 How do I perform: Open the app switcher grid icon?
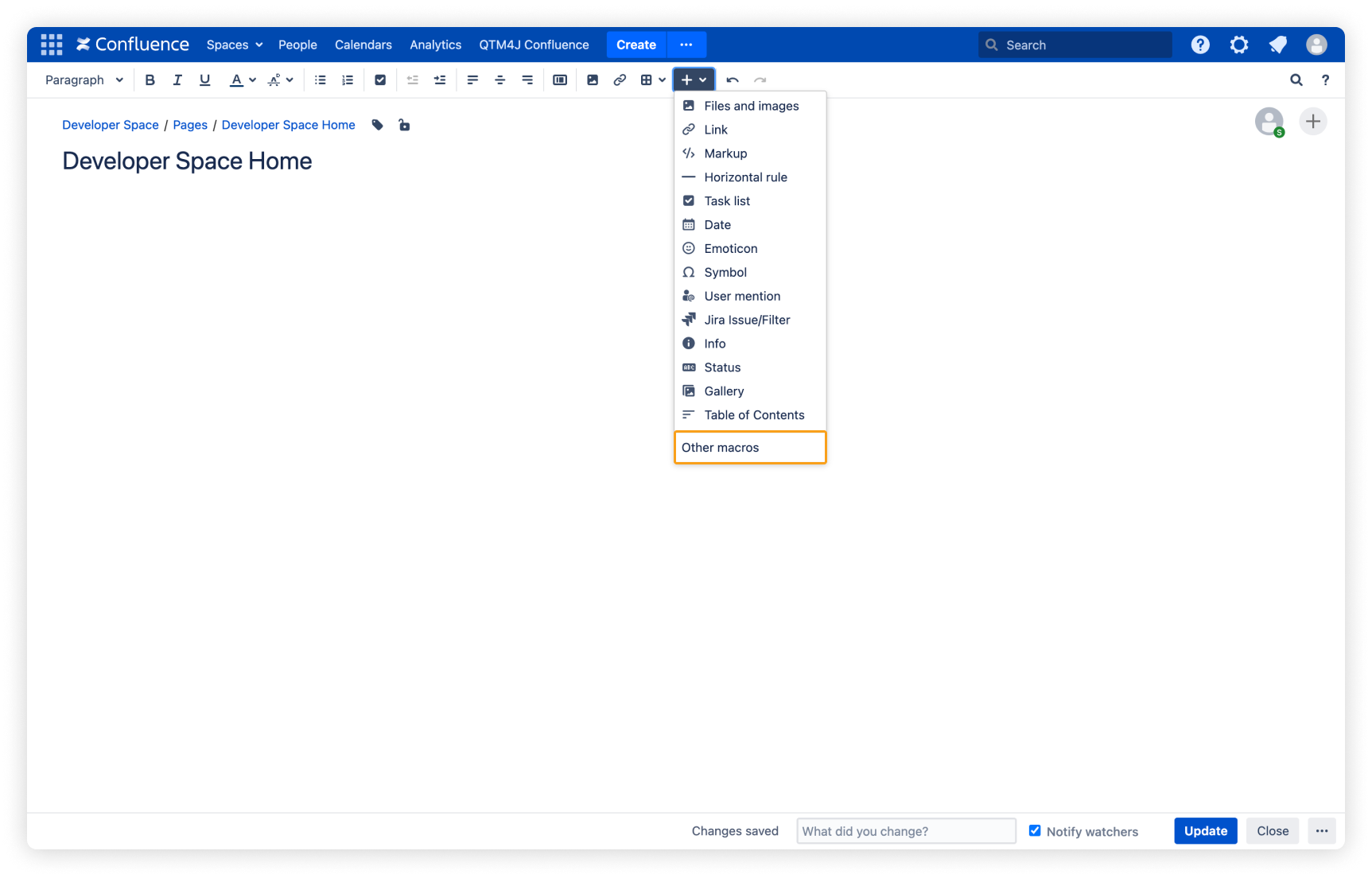pyautogui.click(x=52, y=45)
